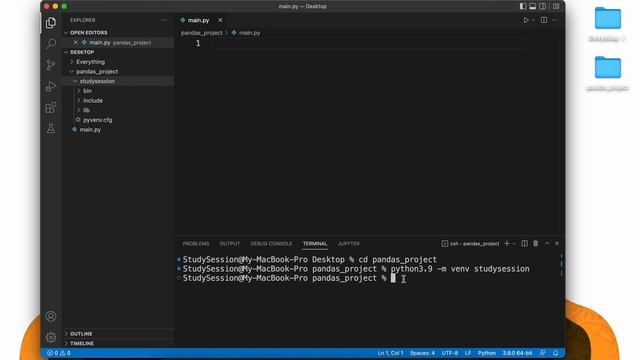Open Source Control view
The width and height of the screenshot is (640, 360).
(x=51, y=65)
